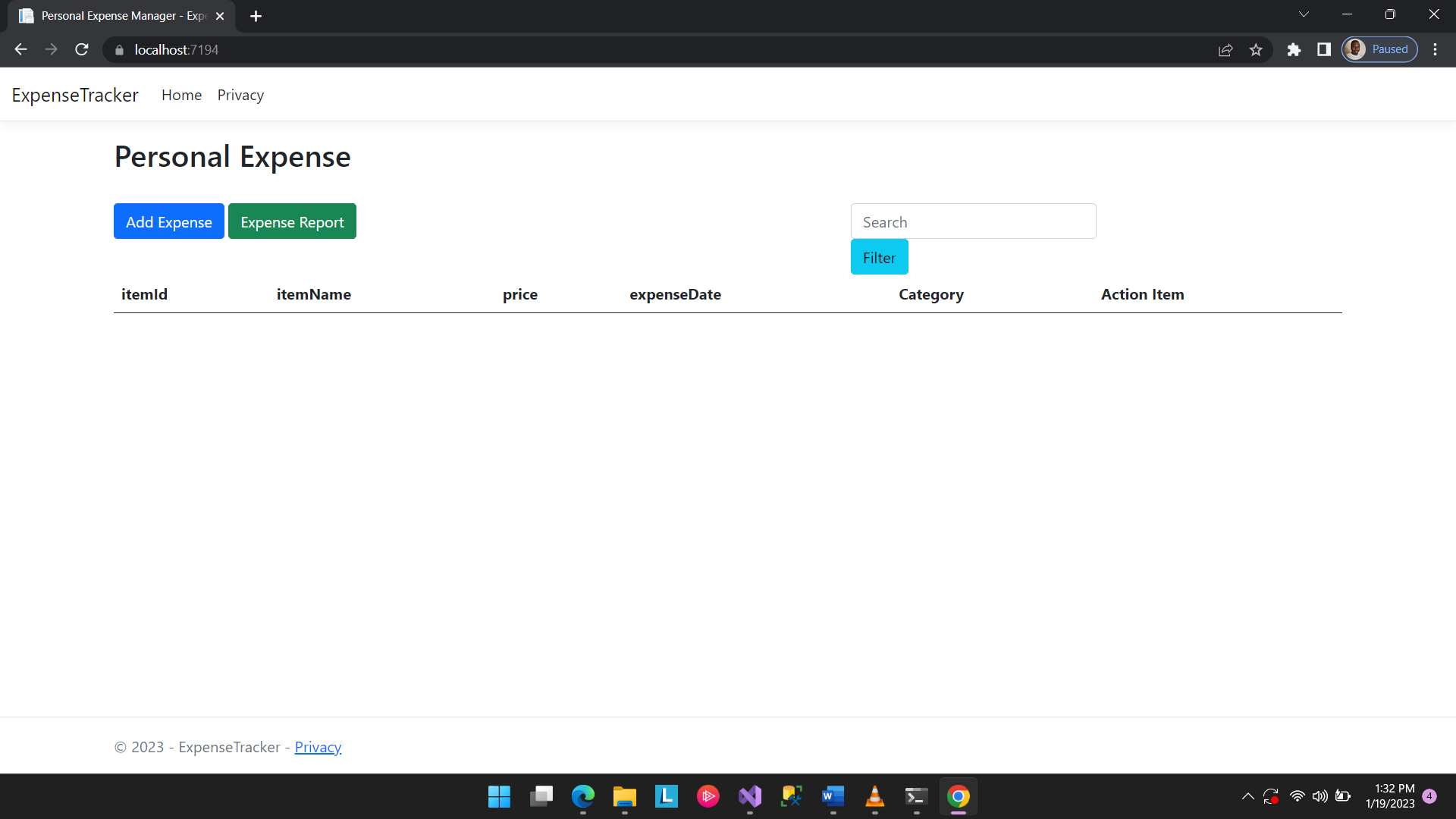Open Visual Studio from the taskbar
The width and height of the screenshot is (1456, 819).
749,797
